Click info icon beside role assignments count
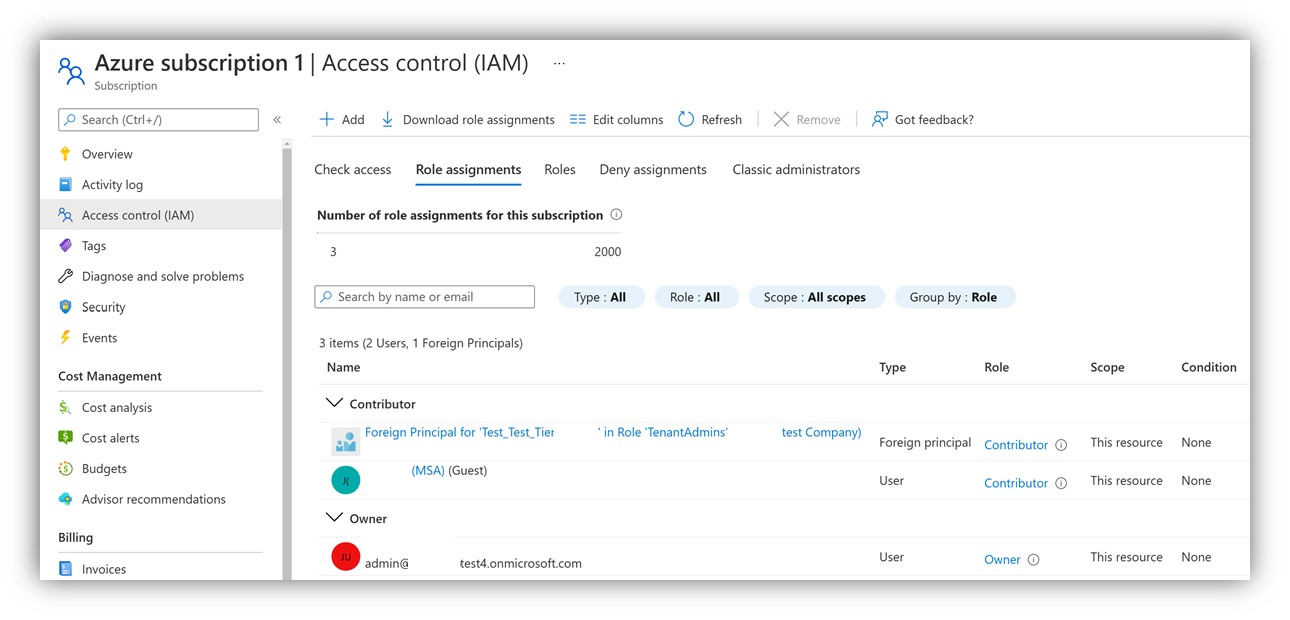 tap(616, 215)
